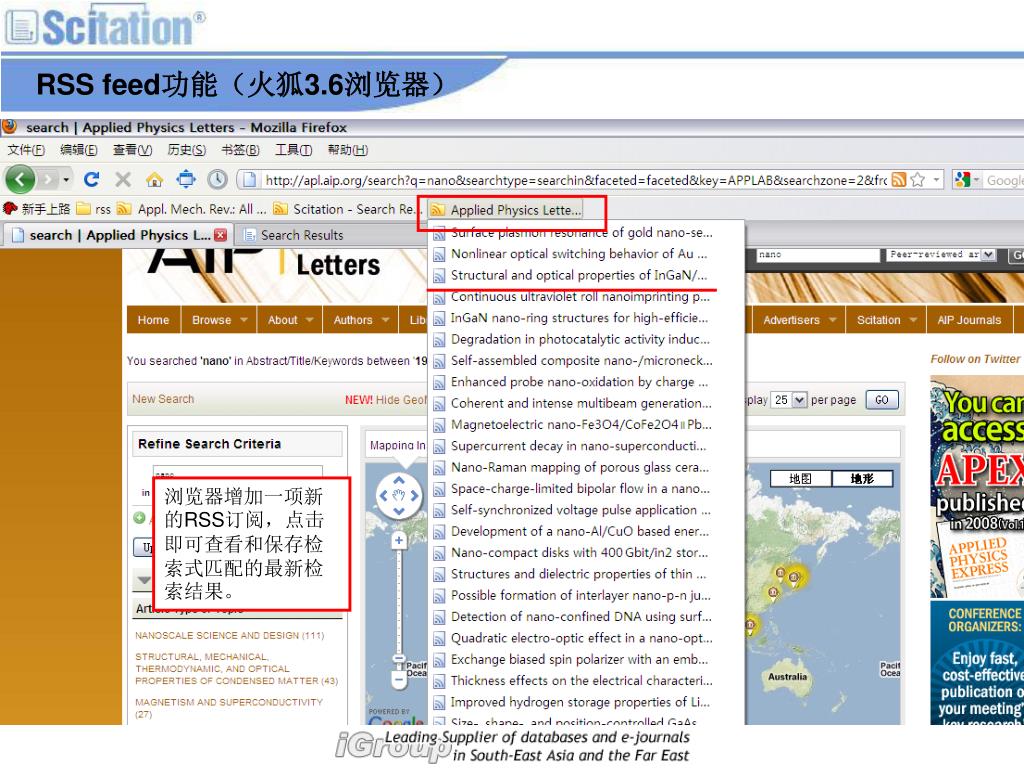
Task: Click the map pan control compass
Action: 399,496
